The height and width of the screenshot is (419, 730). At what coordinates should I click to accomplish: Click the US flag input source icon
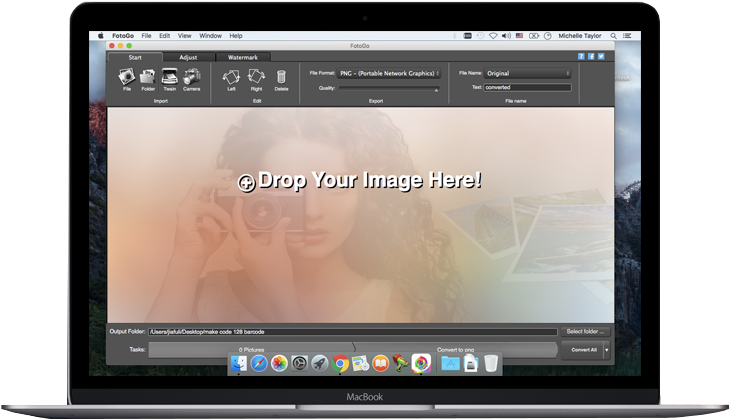tap(519, 36)
